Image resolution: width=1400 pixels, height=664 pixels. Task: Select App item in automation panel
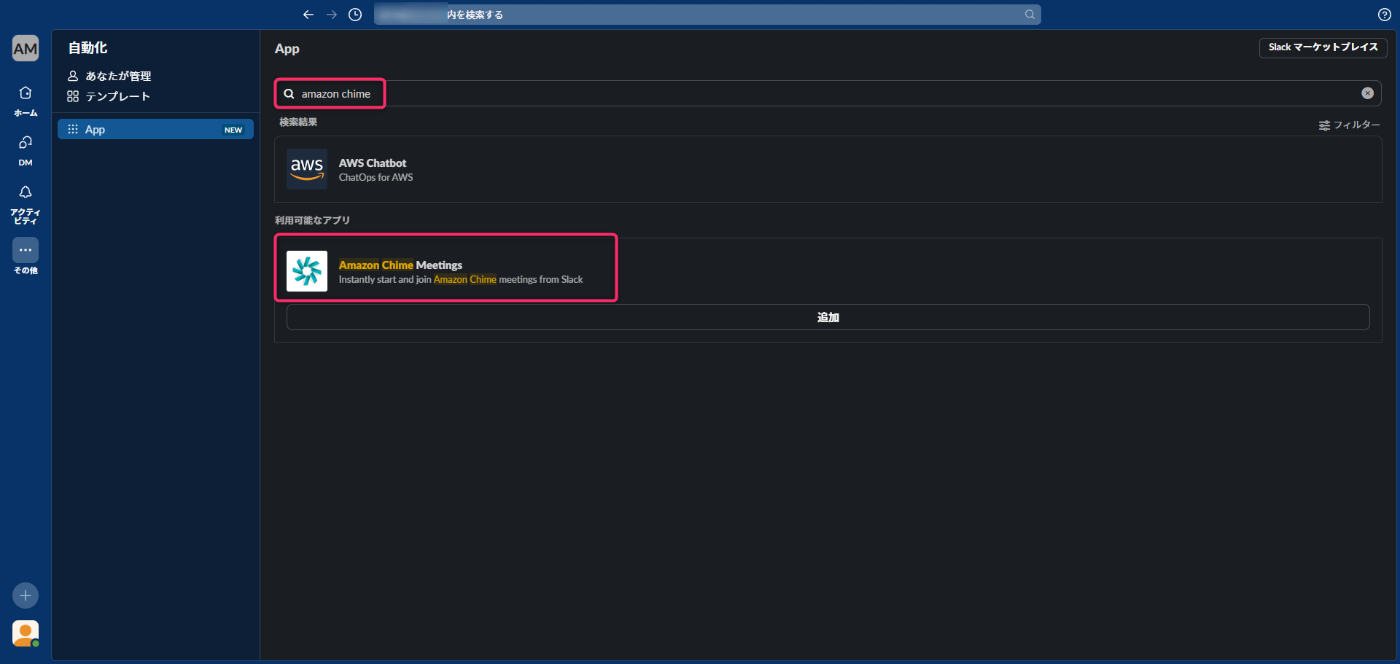tap(156, 129)
